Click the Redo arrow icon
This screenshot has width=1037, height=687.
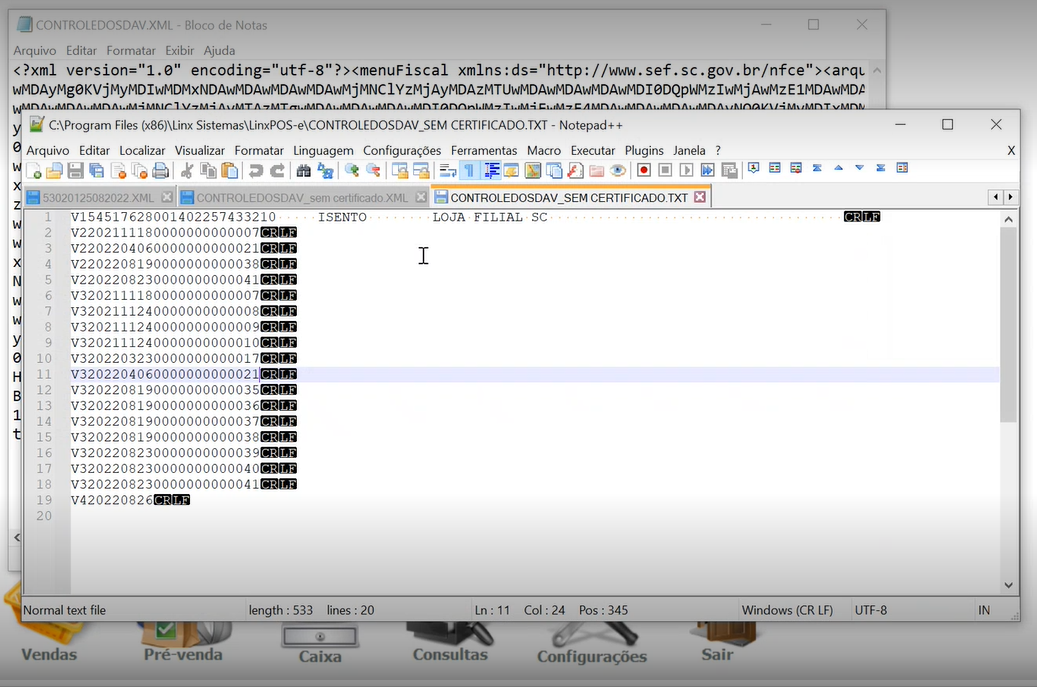(x=277, y=171)
